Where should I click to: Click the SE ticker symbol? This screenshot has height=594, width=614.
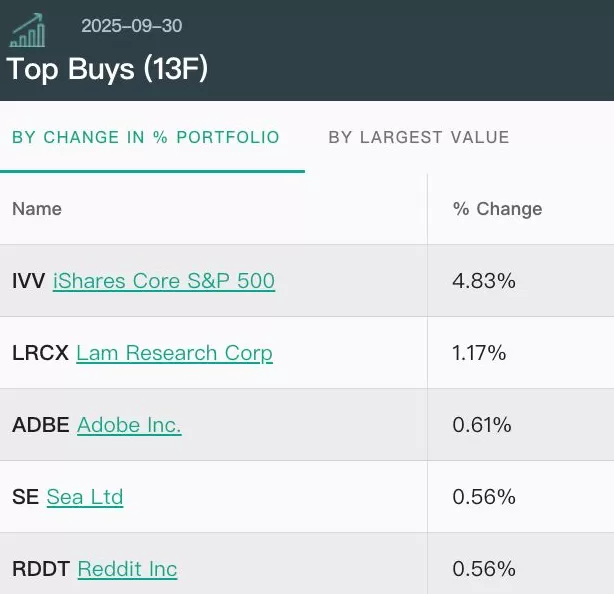point(25,497)
